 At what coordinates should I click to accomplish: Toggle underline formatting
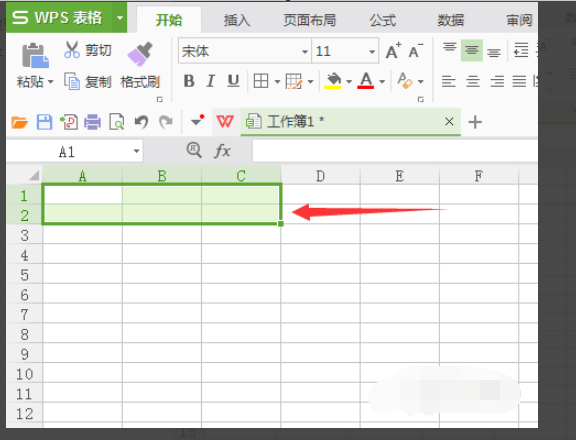pyautogui.click(x=233, y=81)
